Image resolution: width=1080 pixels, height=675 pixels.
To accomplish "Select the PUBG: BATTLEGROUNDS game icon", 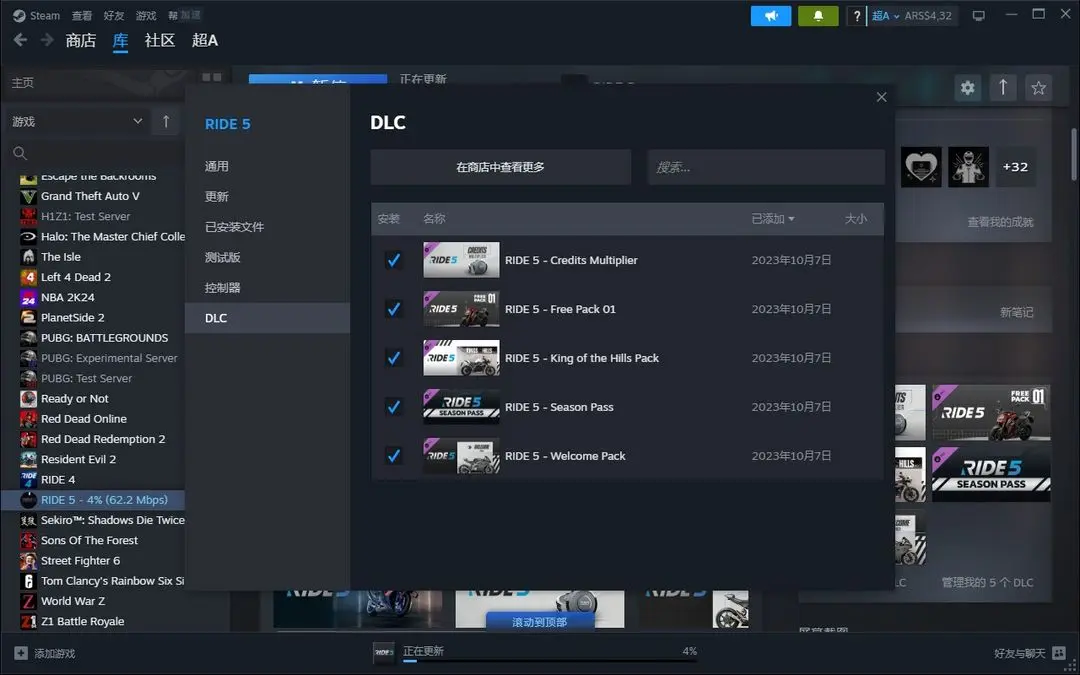I will [x=28, y=338].
